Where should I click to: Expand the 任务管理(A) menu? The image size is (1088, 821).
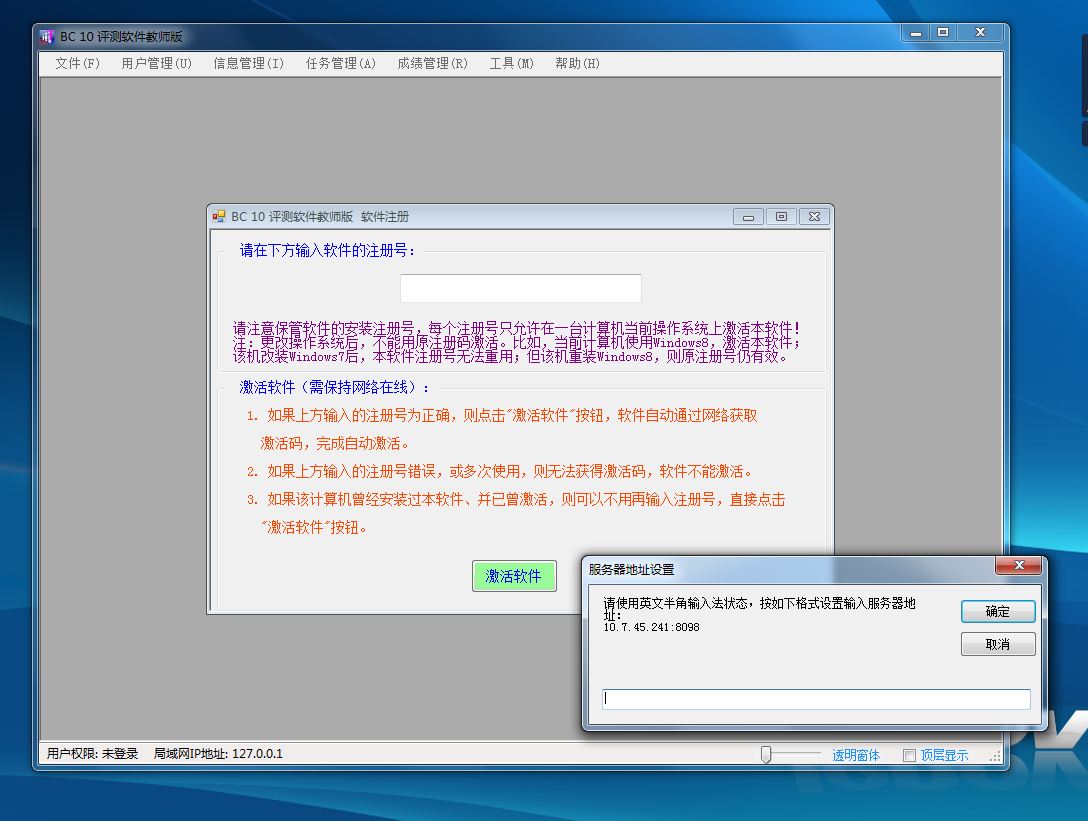(340, 64)
